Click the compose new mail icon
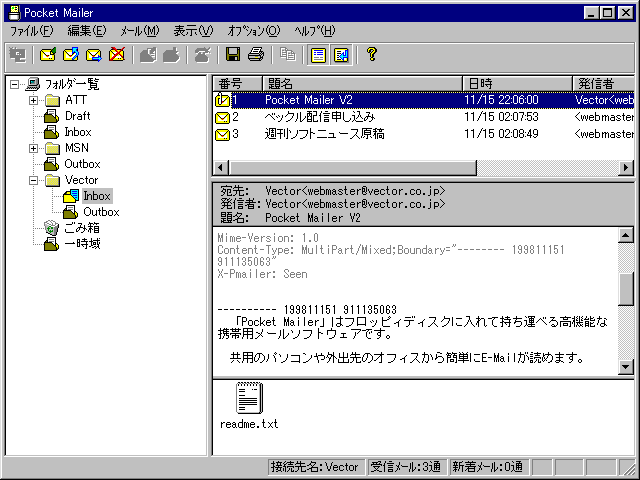This screenshot has width=640, height=480. pyautogui.click(x=48, y=55)
